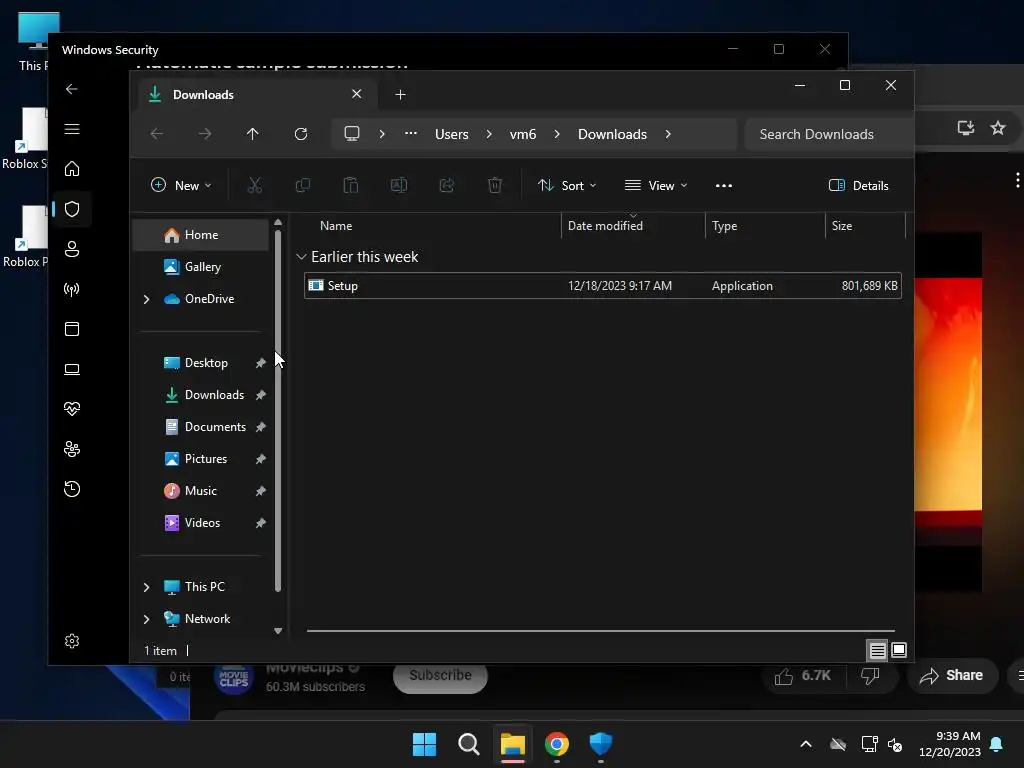1024x768 pixels.
Task: Expand the OneDrive tree node
Action: [x=146, y=299]
